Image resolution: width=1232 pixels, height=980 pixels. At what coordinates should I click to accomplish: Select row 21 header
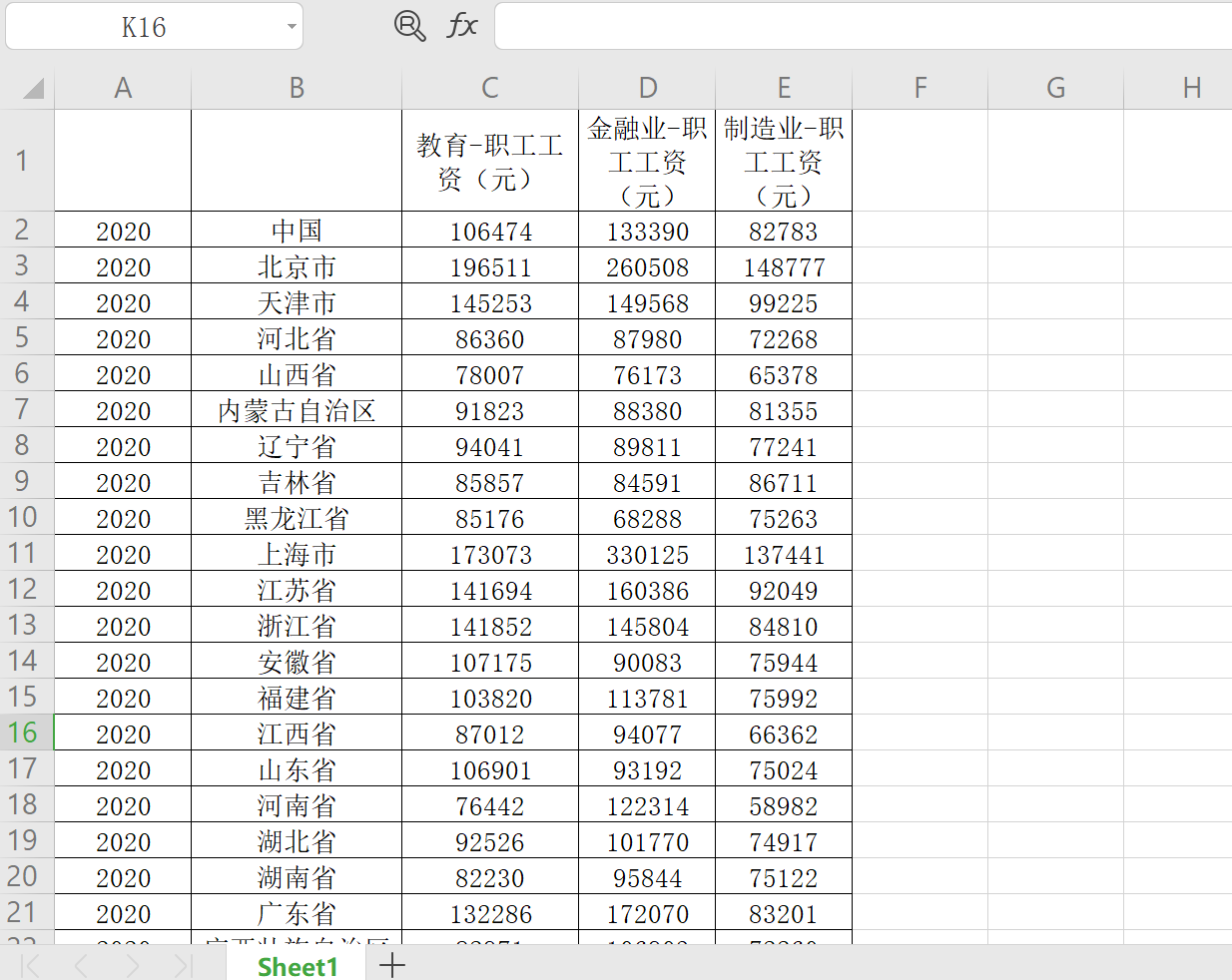coord(27,912)
